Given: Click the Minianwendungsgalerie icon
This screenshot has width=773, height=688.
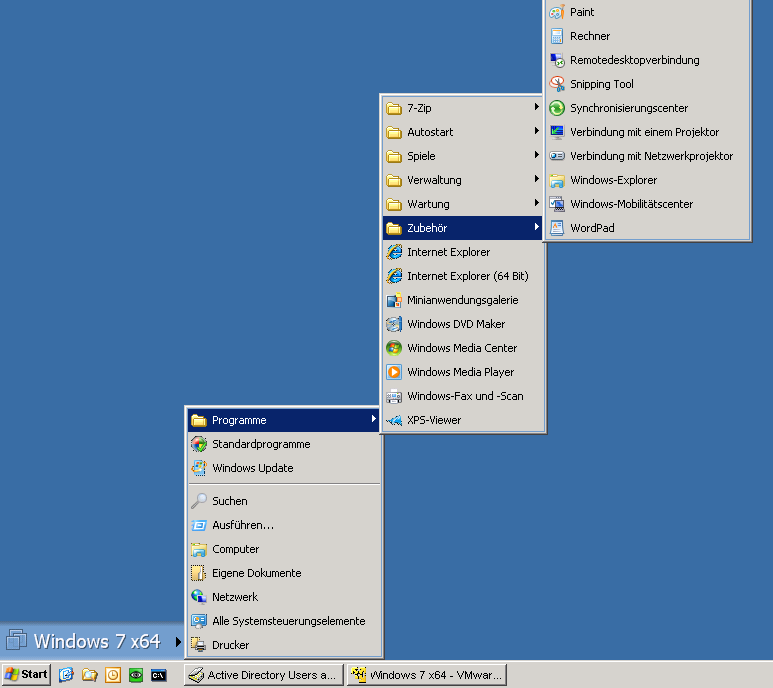Looking at the screenshot, I should [394, 300].
